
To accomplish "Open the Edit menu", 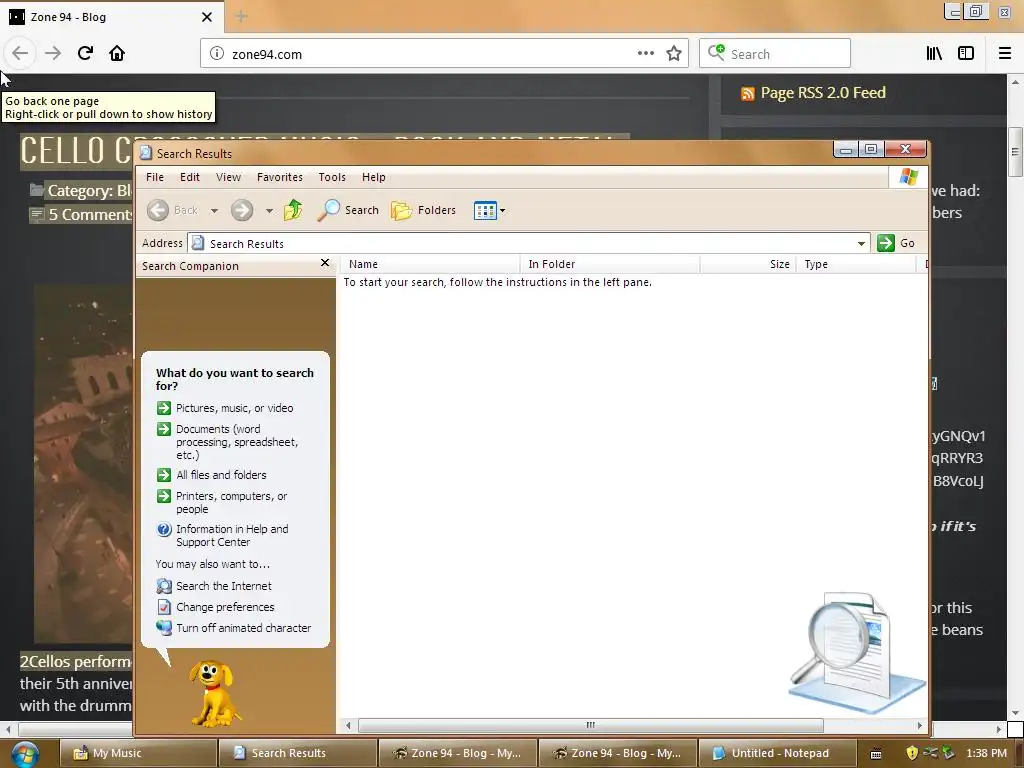I will tap(190, 177).
